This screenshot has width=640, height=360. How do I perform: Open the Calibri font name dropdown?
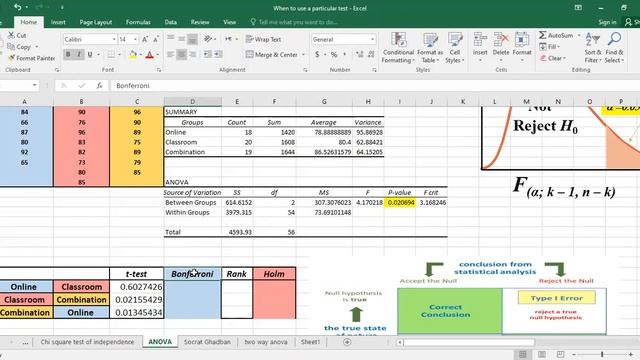[x=114, y=39]
